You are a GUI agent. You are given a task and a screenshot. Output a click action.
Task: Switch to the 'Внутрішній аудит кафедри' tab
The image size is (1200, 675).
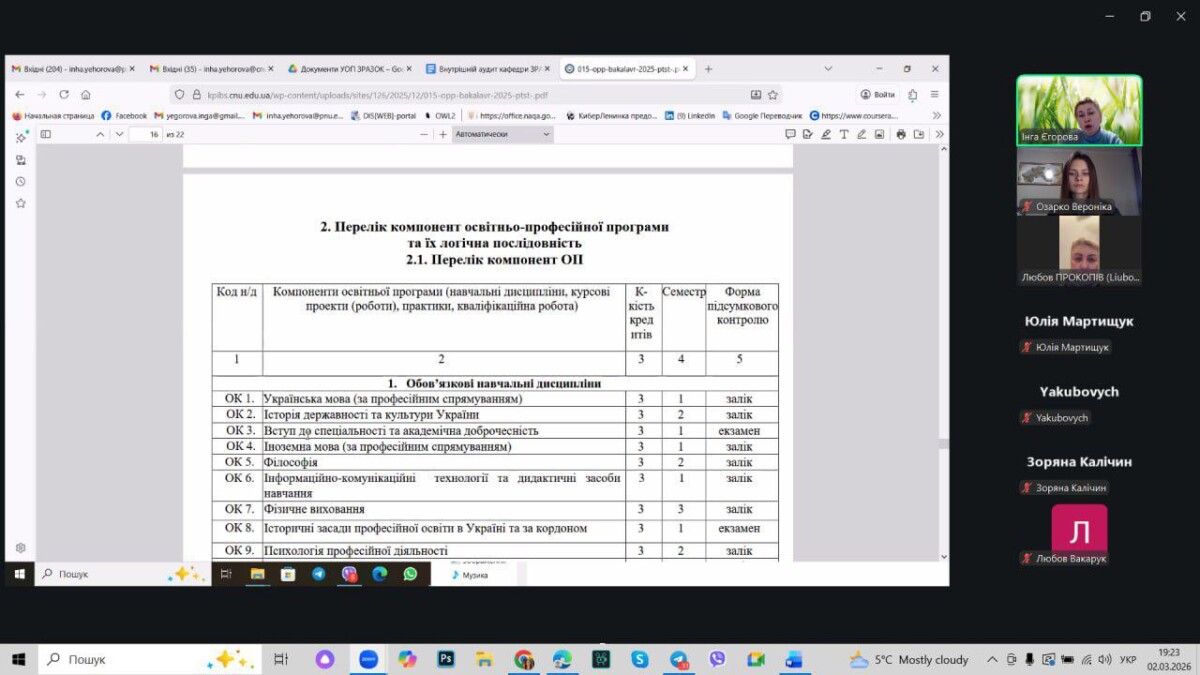(x=483, y=69)
